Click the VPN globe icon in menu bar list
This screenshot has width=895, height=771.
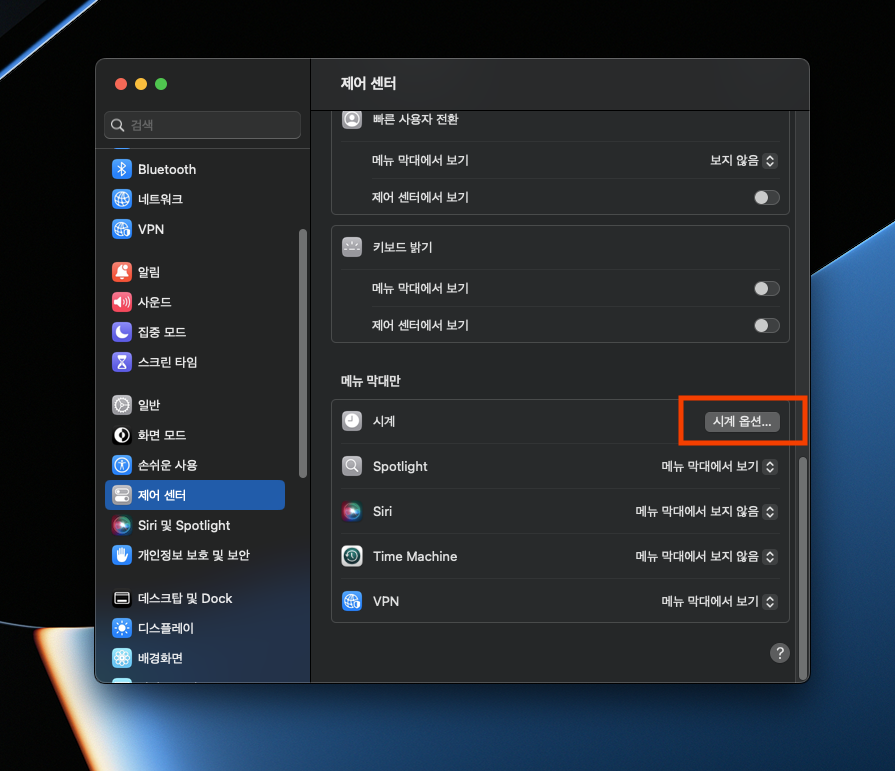[x=352, y=601]
